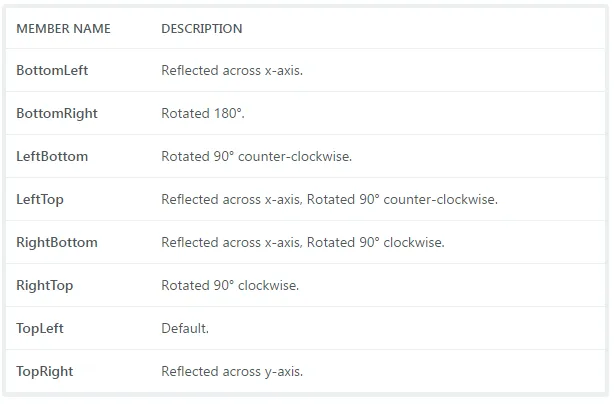Click "Reflected across x-axis" in RightBottom row

click(231, 243)
